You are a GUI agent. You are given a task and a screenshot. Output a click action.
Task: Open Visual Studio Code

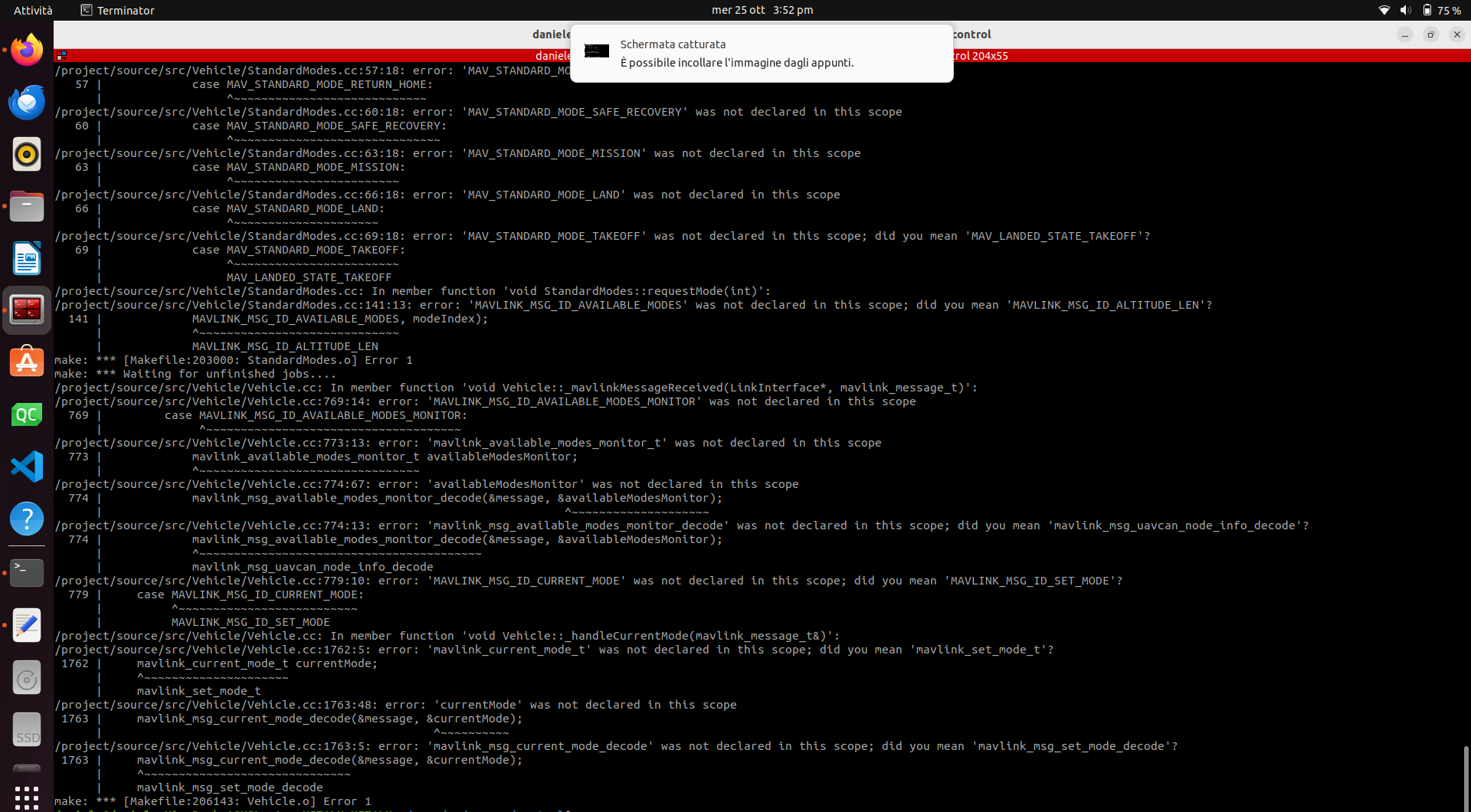(x=26, y=467)
